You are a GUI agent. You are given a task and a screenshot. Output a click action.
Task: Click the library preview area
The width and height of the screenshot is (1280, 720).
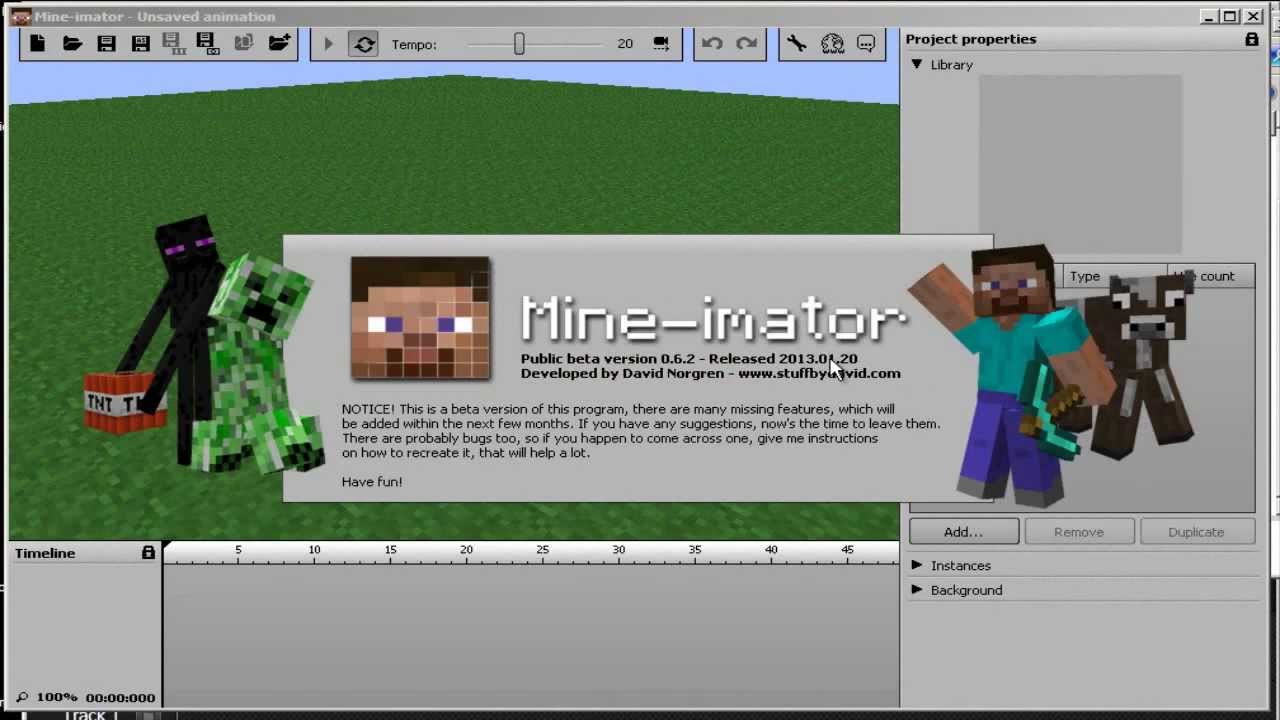click(x=1080, y=165)
